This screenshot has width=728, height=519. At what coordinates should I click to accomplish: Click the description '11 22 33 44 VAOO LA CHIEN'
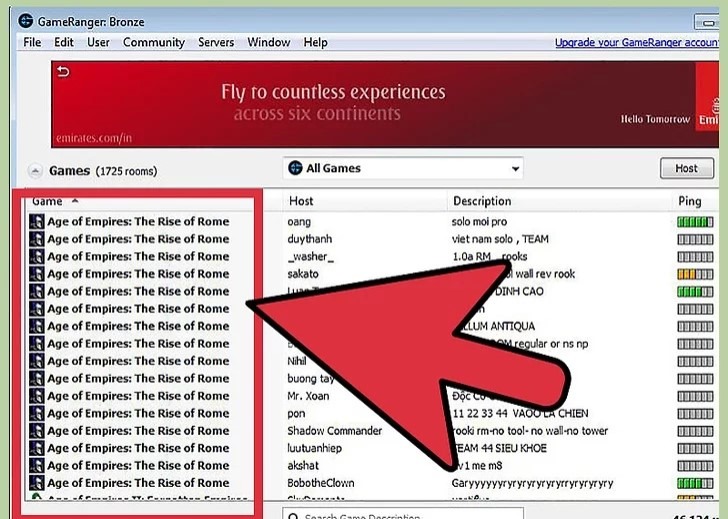tap(520, 414)
